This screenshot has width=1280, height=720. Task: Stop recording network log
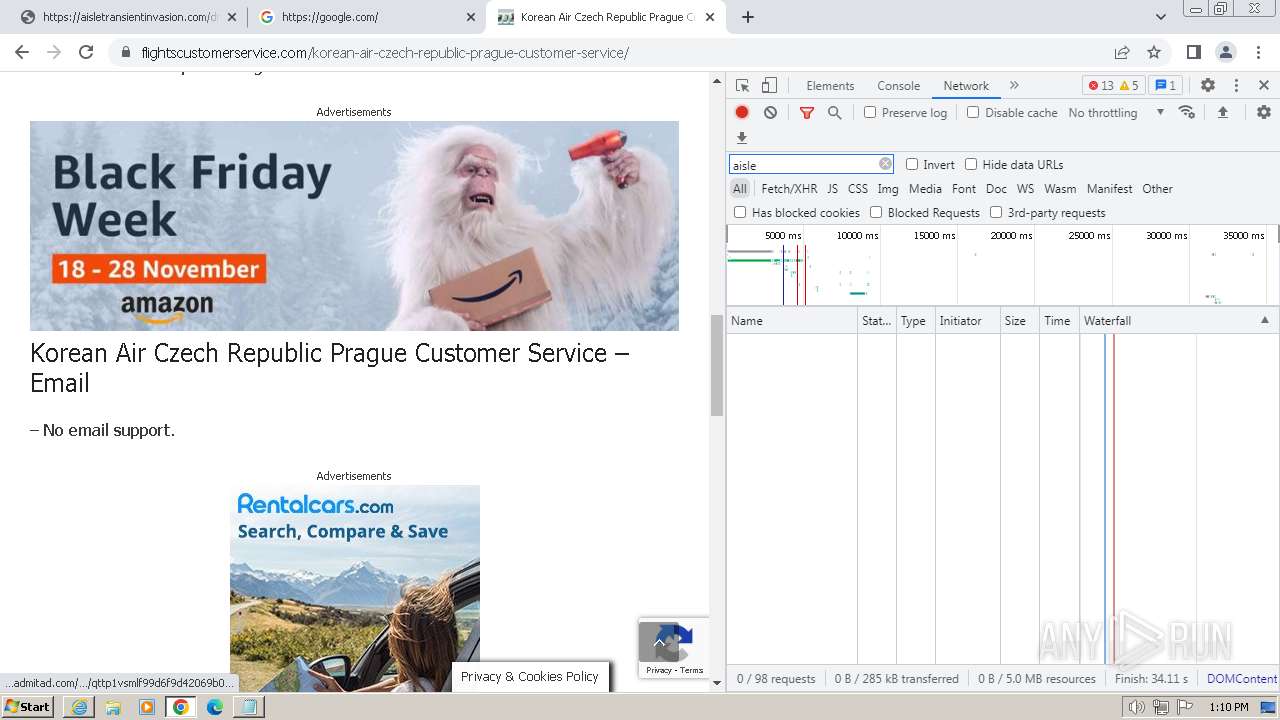point(742,113)
